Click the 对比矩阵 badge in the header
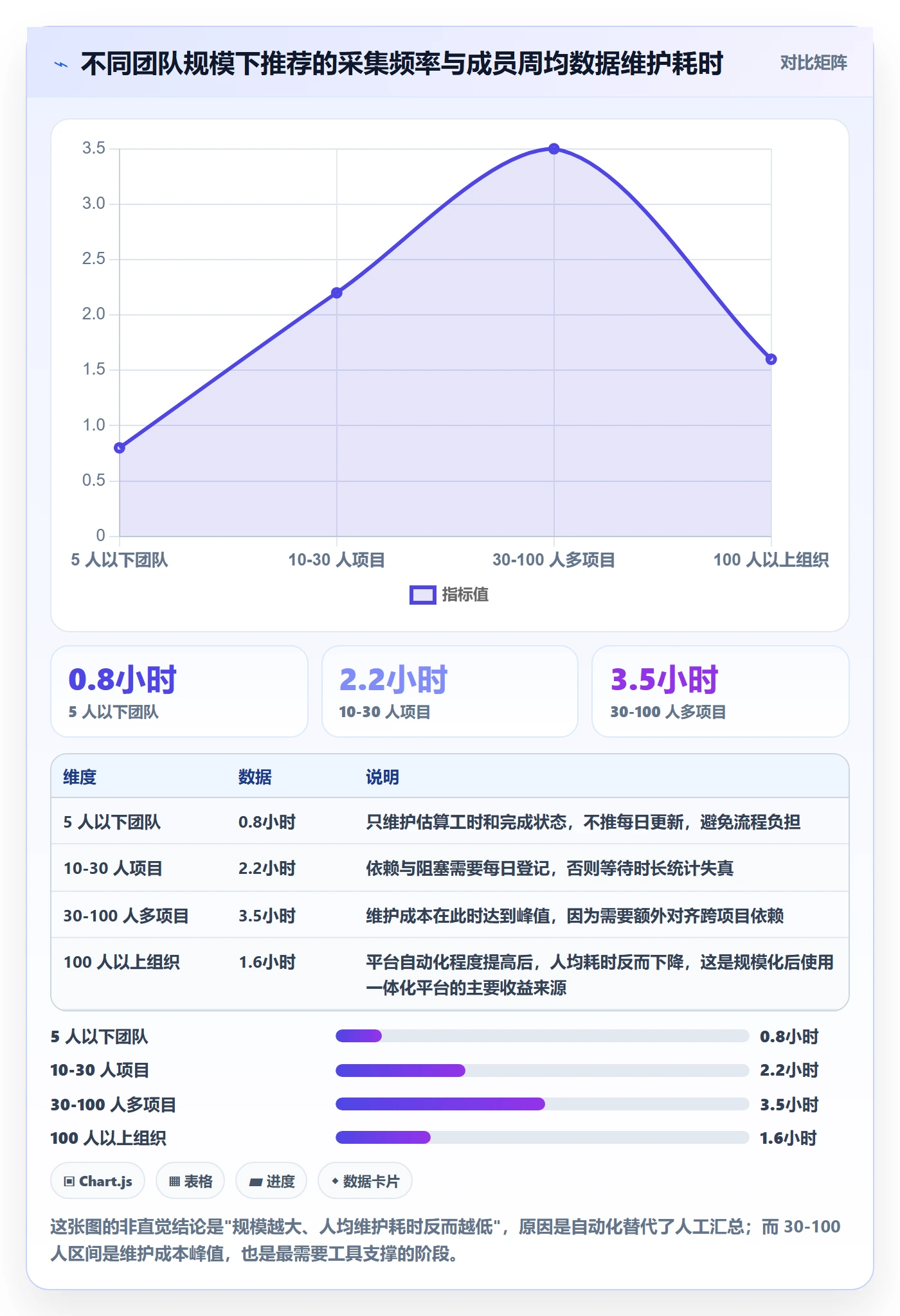Viewport: 900px width, 1316px height. point(813,63)
